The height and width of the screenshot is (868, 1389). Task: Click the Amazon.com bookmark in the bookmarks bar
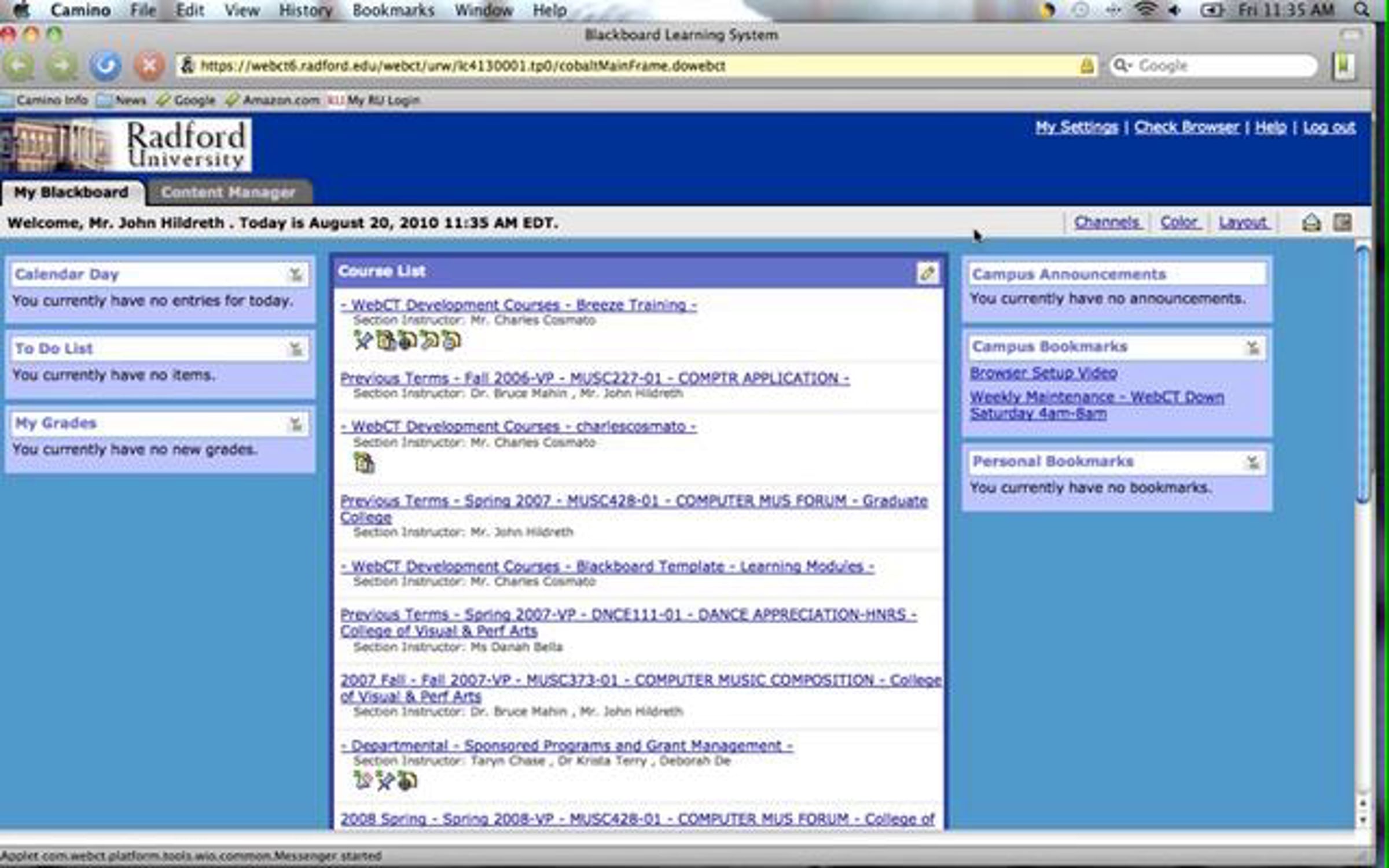coord(273,100)
